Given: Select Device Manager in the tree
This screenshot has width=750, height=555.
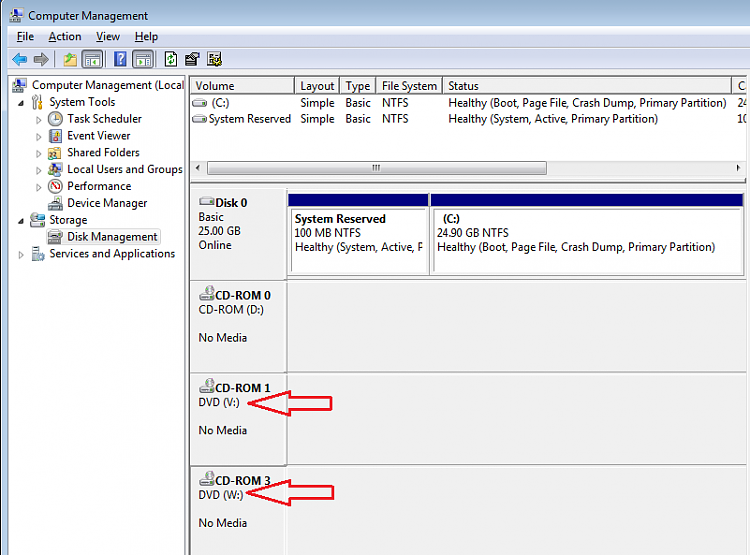Looking at the screenshot, I should 107,203.
